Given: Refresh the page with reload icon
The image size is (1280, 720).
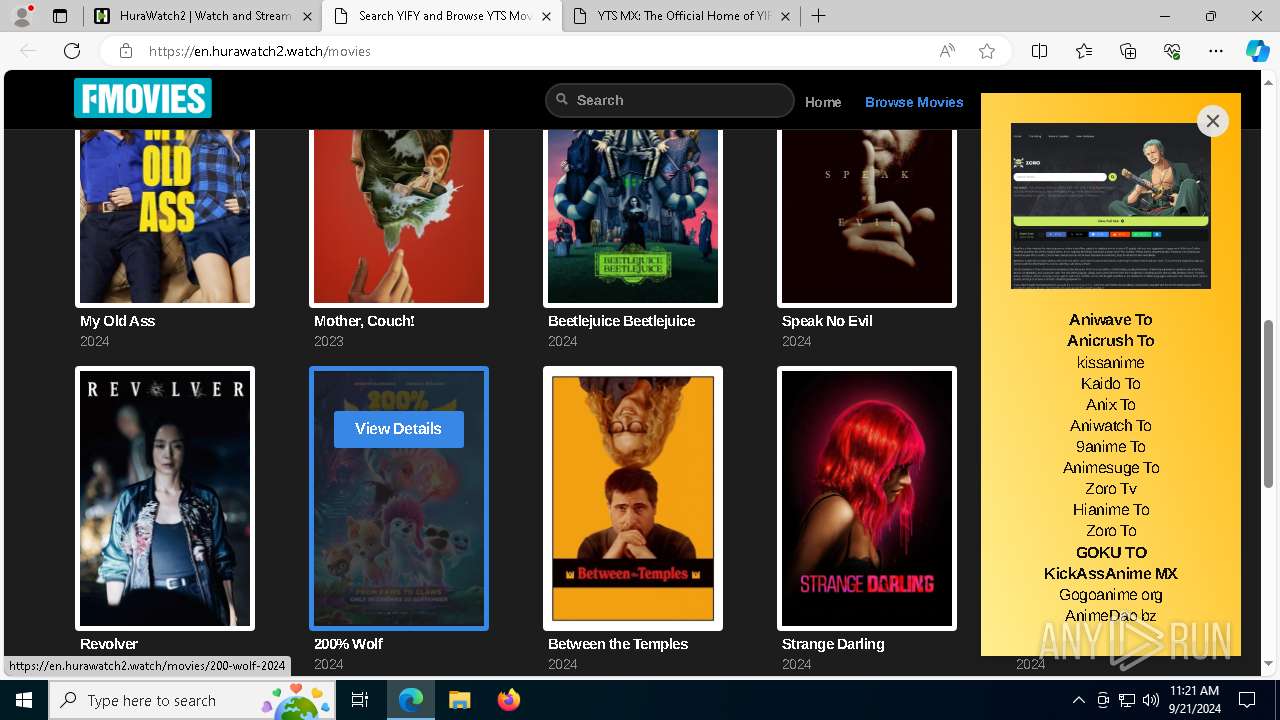Looking at the screenshot, I should (x=72, y=51).
